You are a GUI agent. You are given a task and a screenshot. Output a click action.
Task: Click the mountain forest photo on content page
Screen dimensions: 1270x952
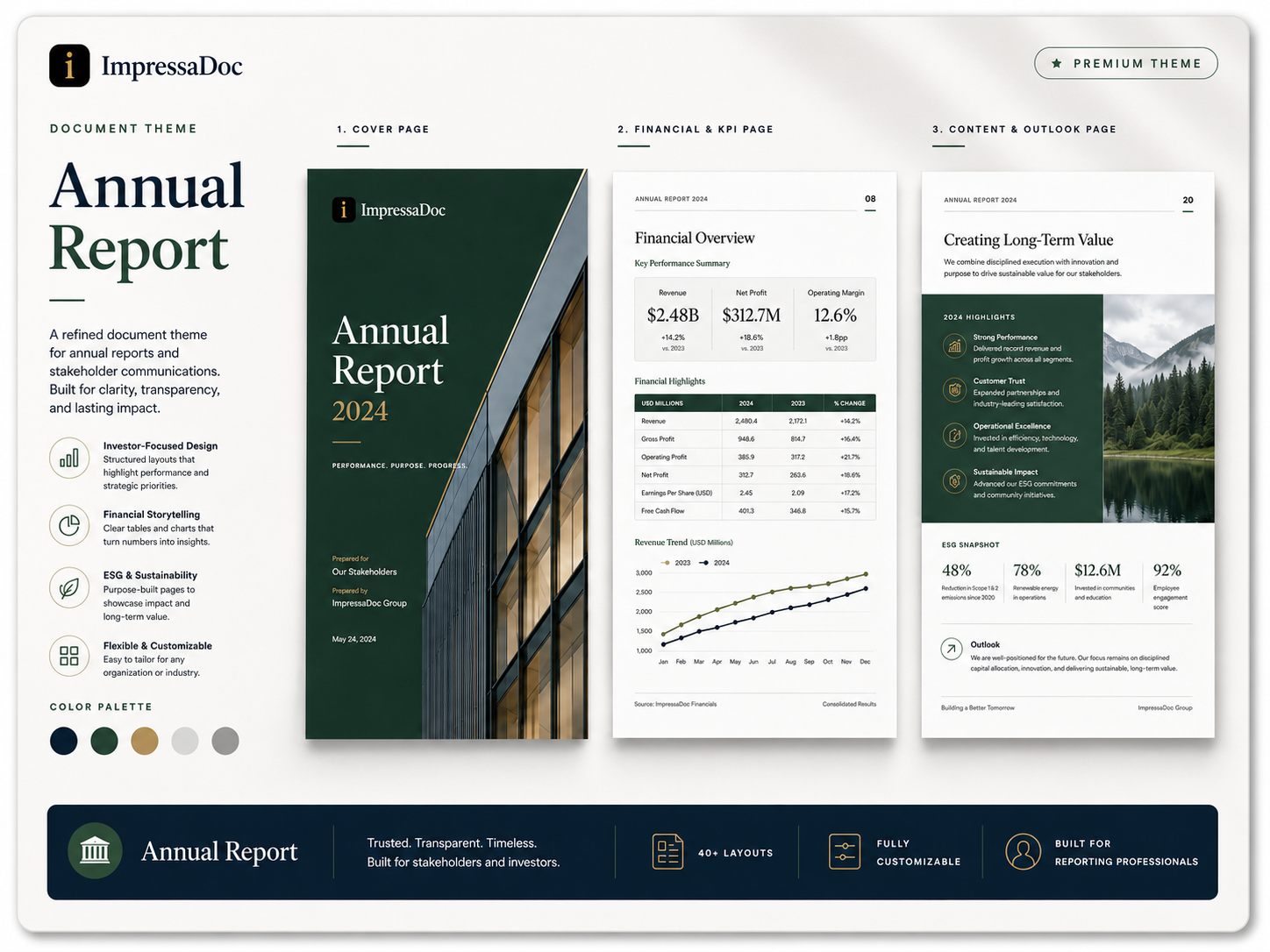(x=1159, y=409)
